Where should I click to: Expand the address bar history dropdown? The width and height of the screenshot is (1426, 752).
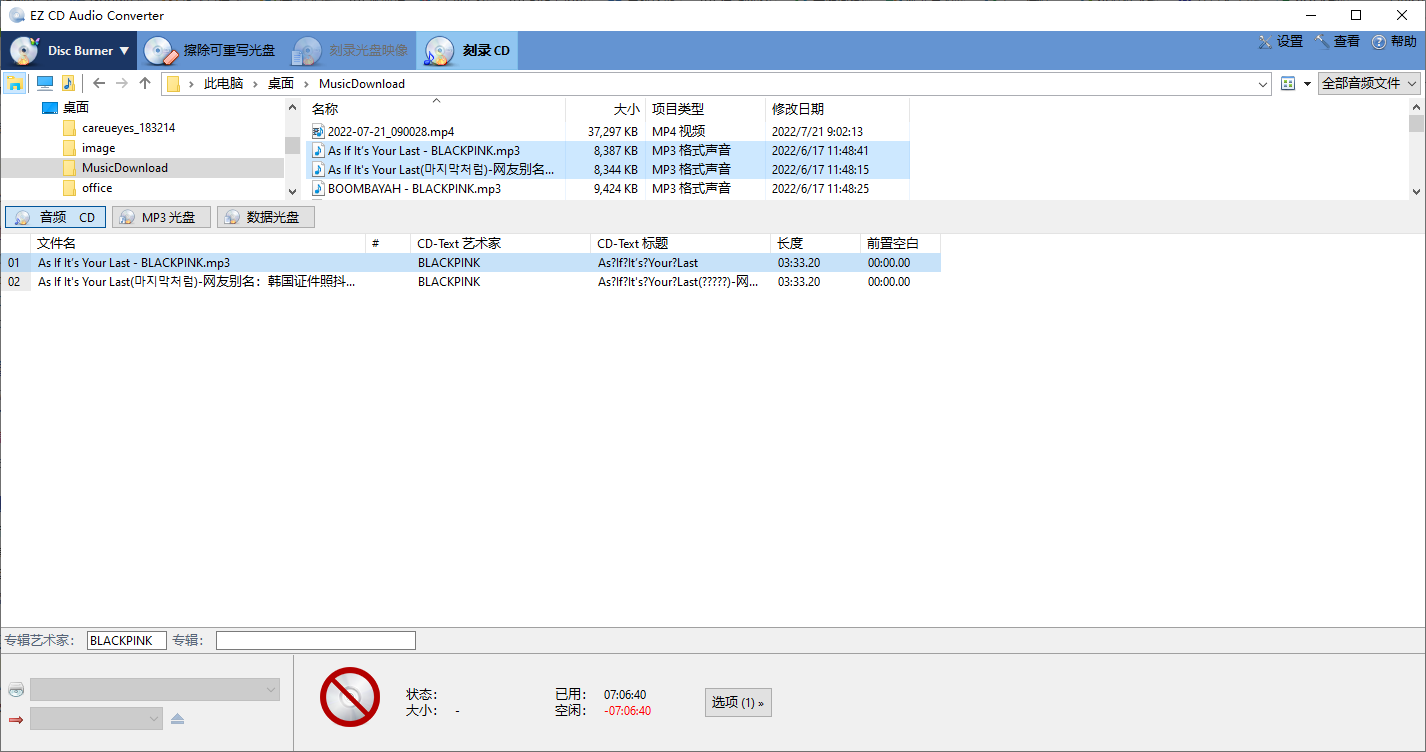(1263, 84)
